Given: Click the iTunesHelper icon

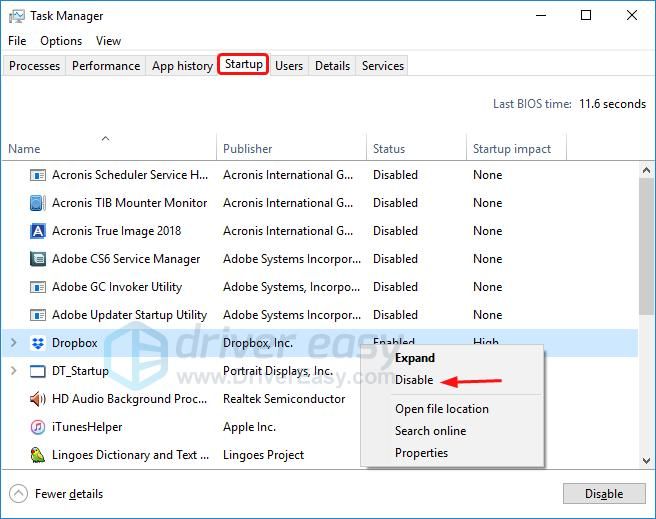Looking at the screenshot, I should coord(38,427).
